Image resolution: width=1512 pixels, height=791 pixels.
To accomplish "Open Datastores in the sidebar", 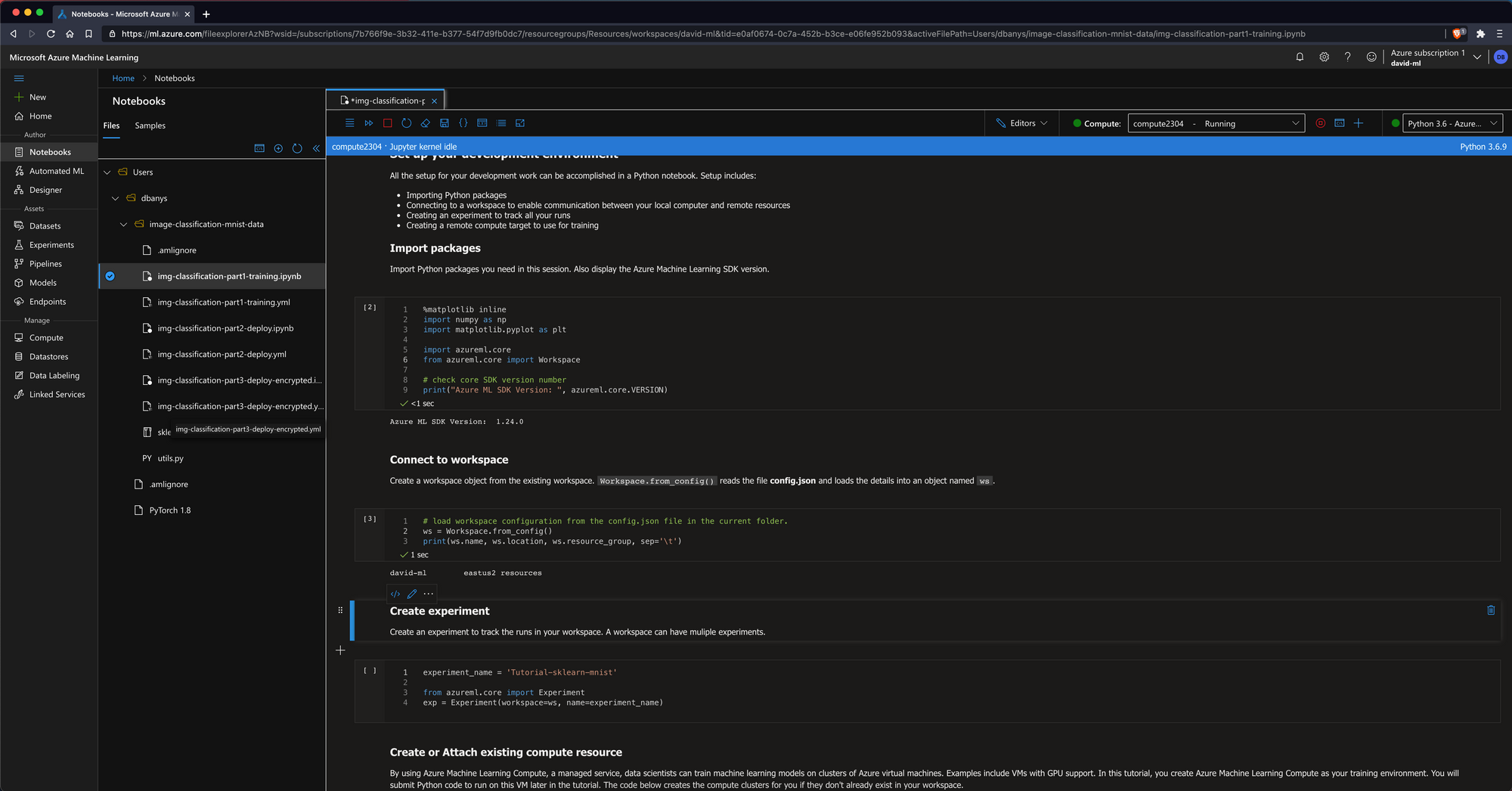I will (x=49, y=357).
